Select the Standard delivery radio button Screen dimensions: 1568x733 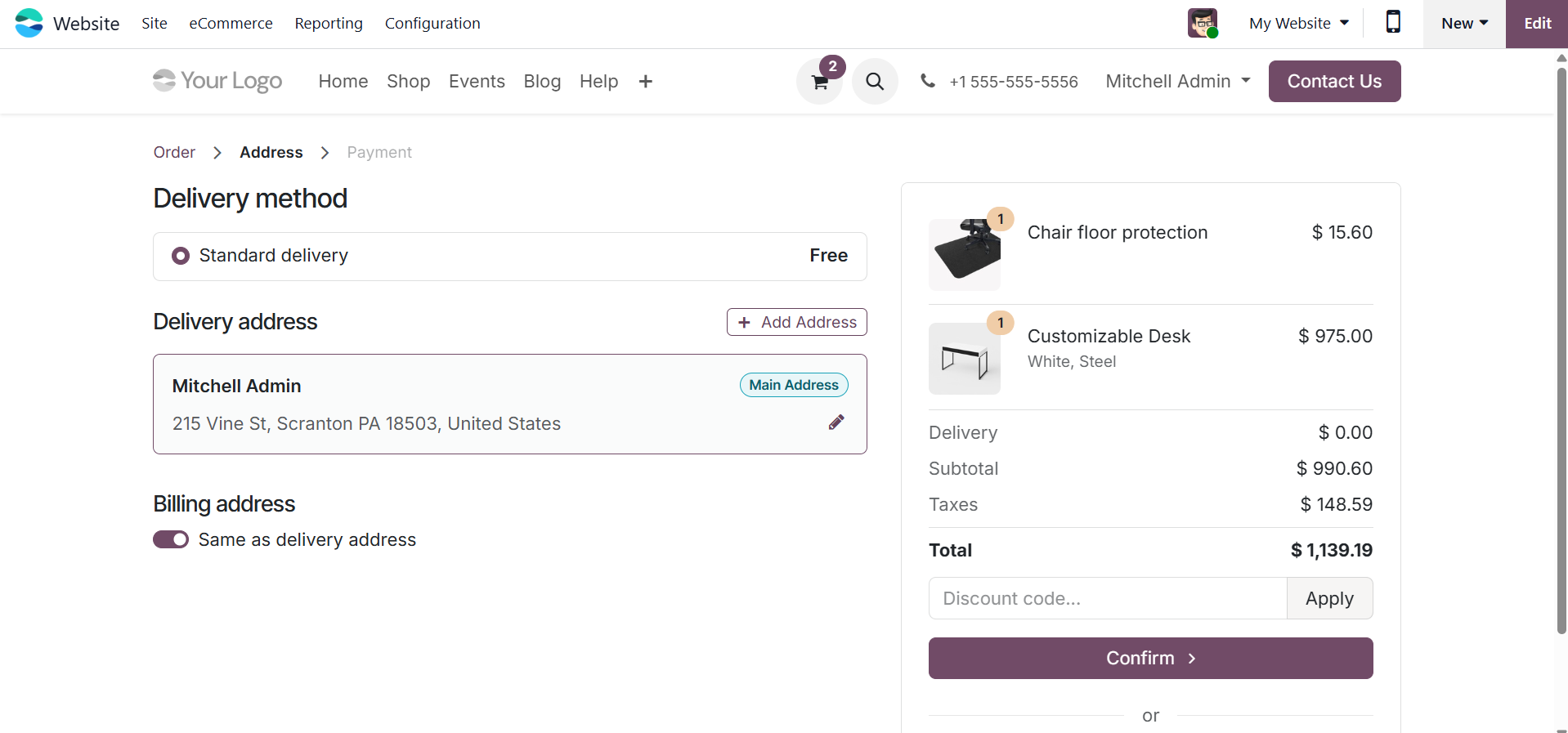click(181, 256)
